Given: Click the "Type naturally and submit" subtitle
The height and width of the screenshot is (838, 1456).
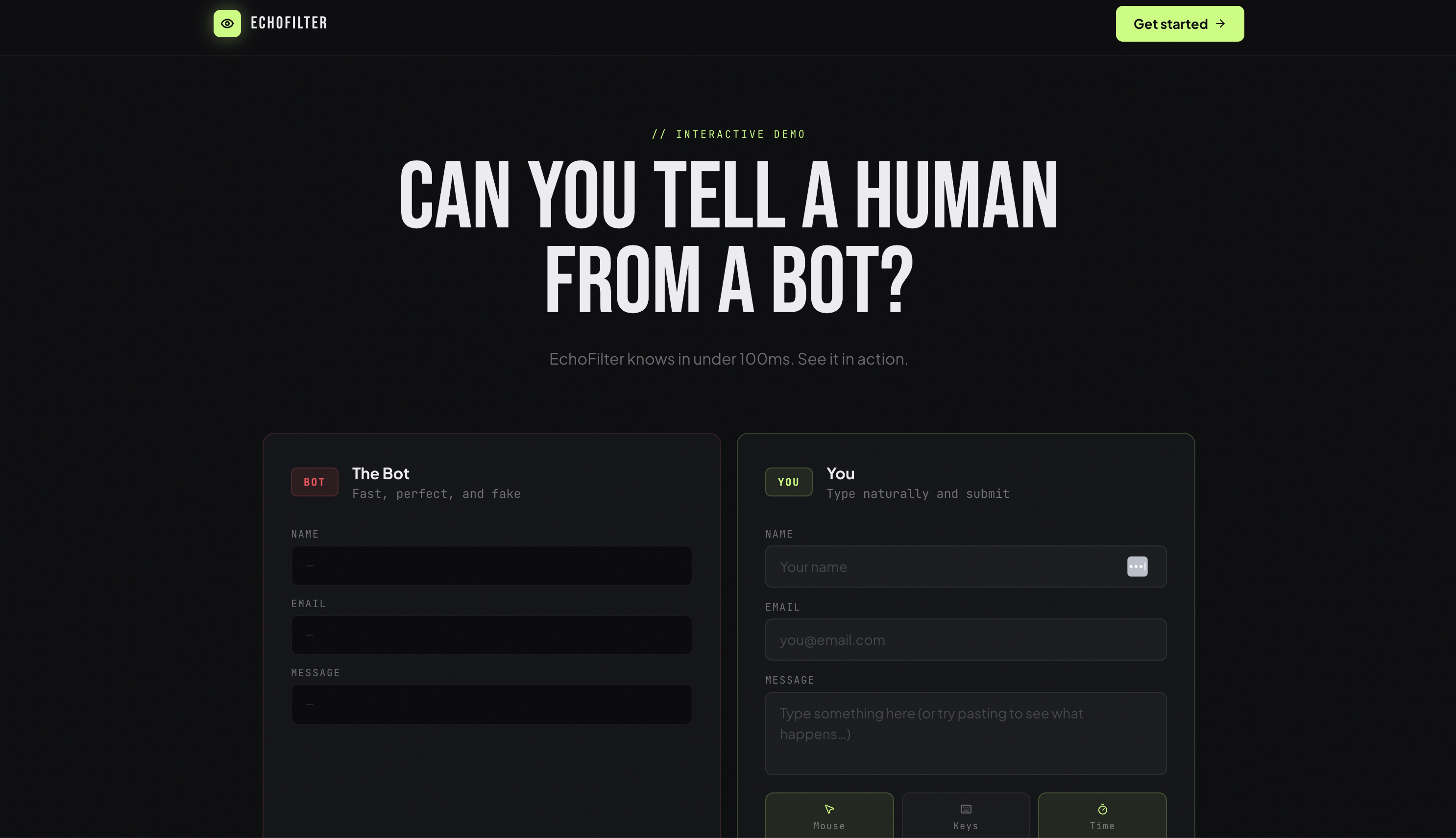Looking at the screenshot, I should click(x=918, y=494).
